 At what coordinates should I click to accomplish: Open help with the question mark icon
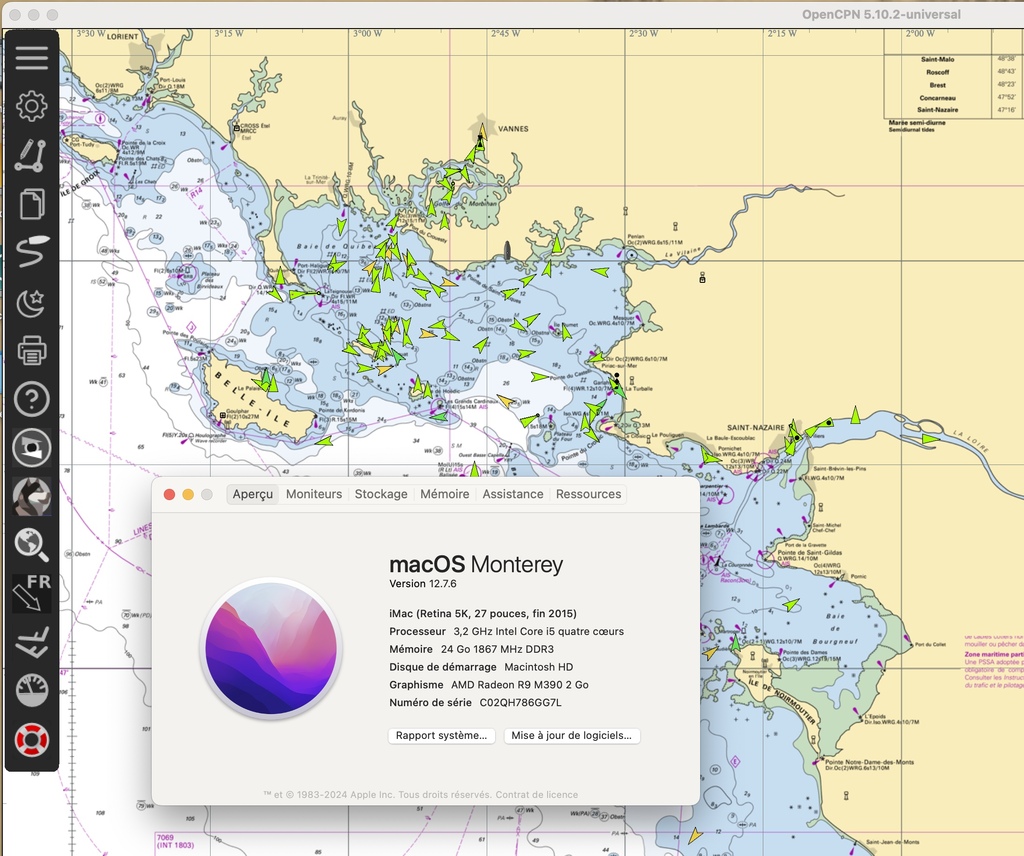click(32, 398)
